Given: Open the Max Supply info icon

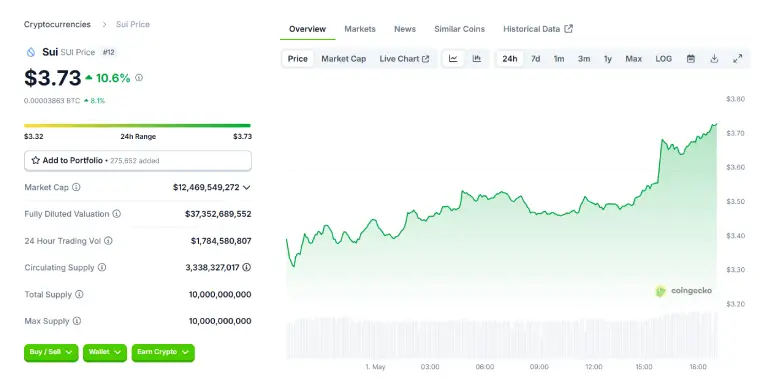Looking at the screenshot, I should pos(76,321).
